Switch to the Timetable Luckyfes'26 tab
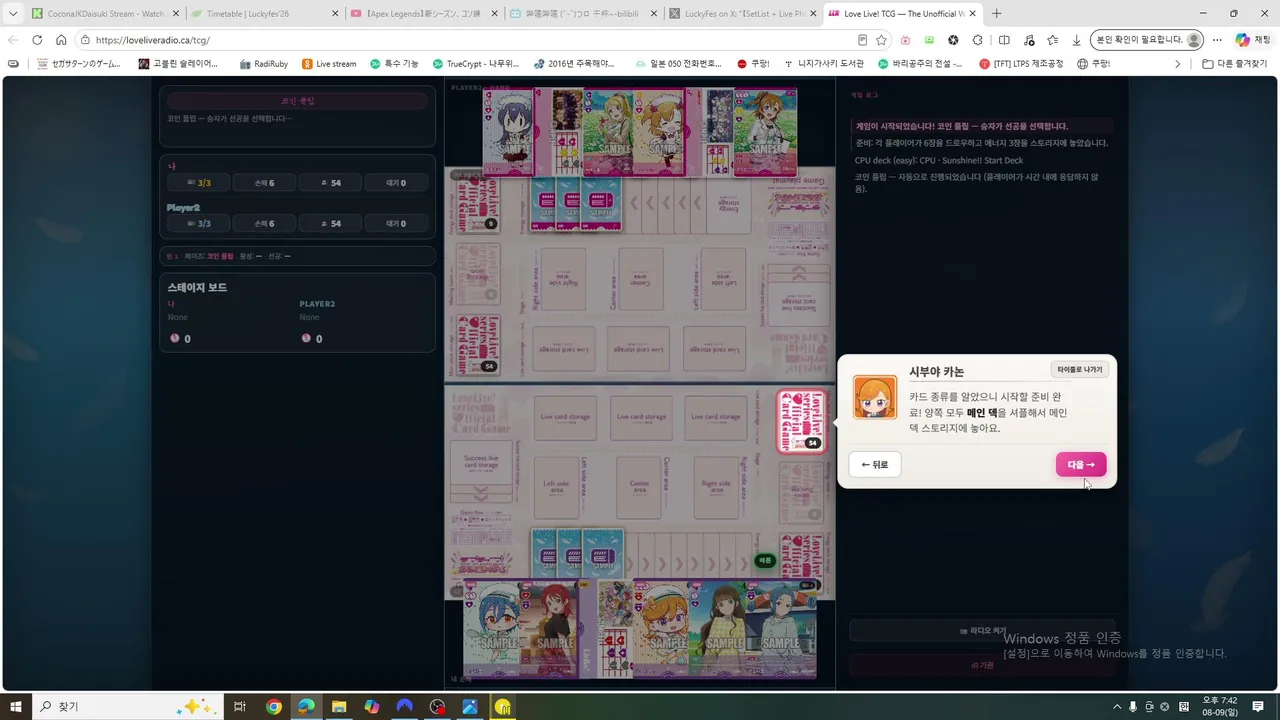Screen dimensions: 1280x720 tap(263, 14)
